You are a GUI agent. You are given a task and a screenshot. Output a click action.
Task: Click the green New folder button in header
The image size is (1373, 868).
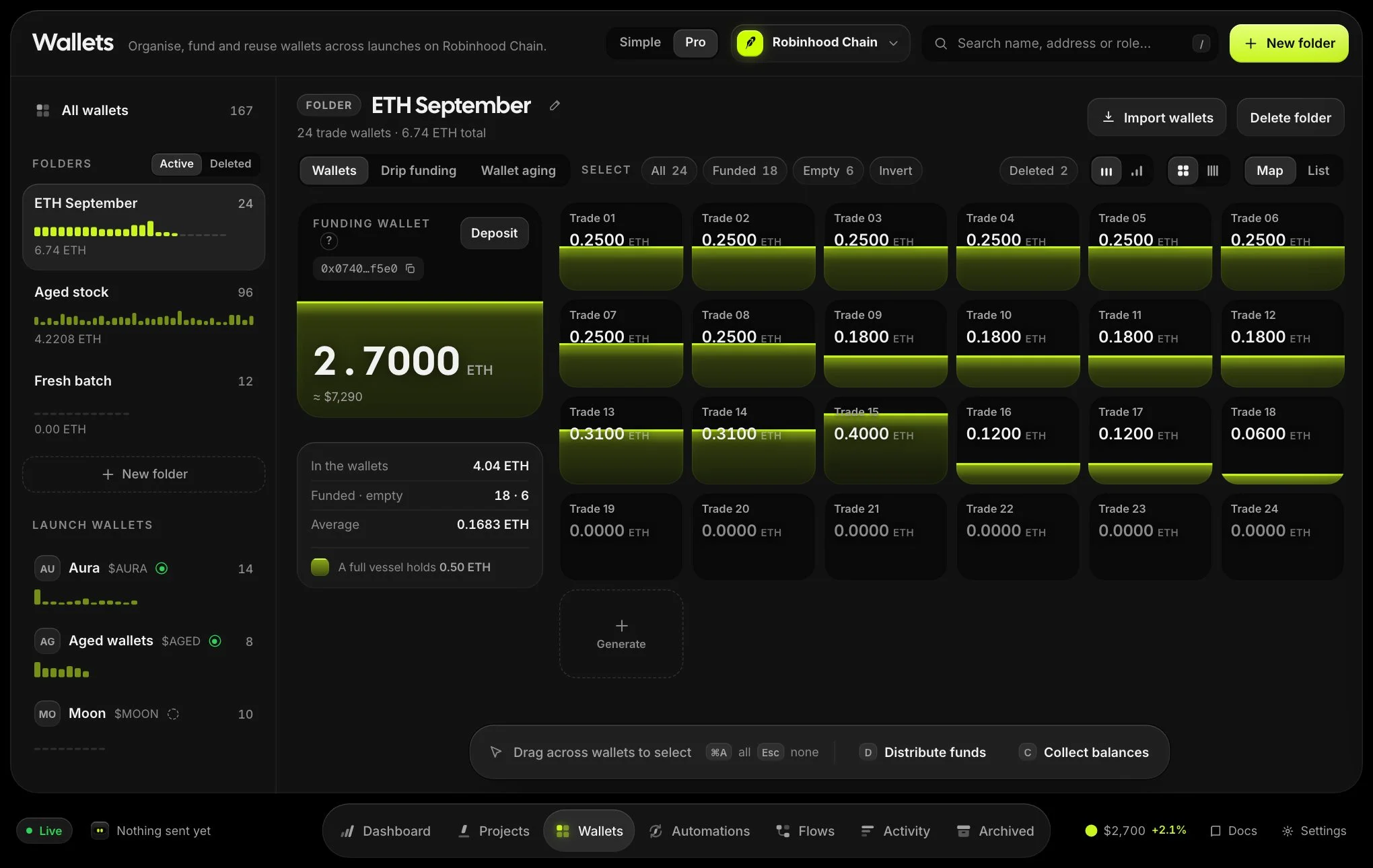coord(1289,44)
